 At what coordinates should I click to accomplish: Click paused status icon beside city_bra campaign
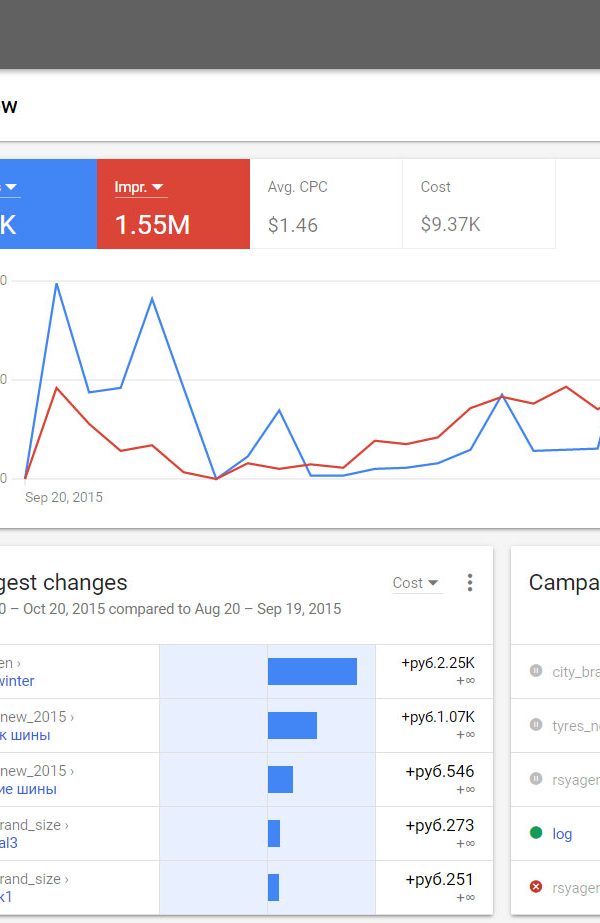pos(536,670)
